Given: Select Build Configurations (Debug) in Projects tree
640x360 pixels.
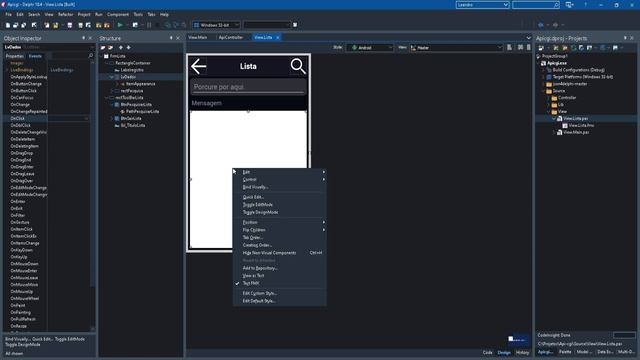Looking at the screenshot, I should pos(578,70).
